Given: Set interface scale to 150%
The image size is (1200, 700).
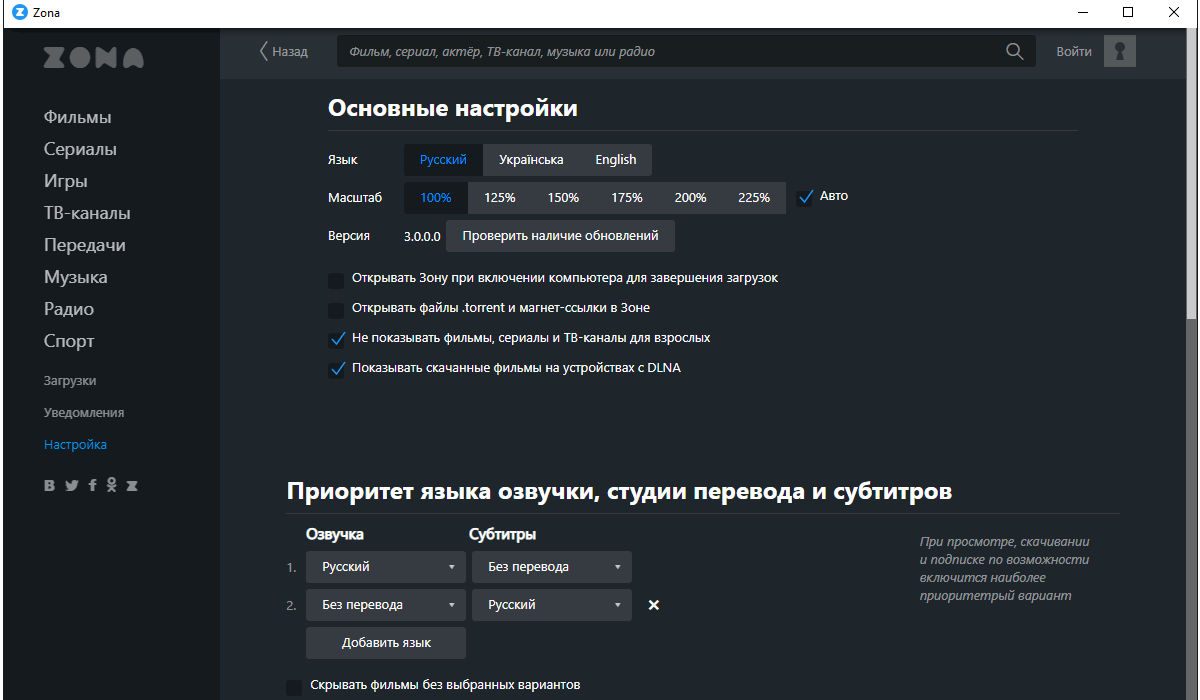Looking at the screenshot, I should [x=563, y=198].
